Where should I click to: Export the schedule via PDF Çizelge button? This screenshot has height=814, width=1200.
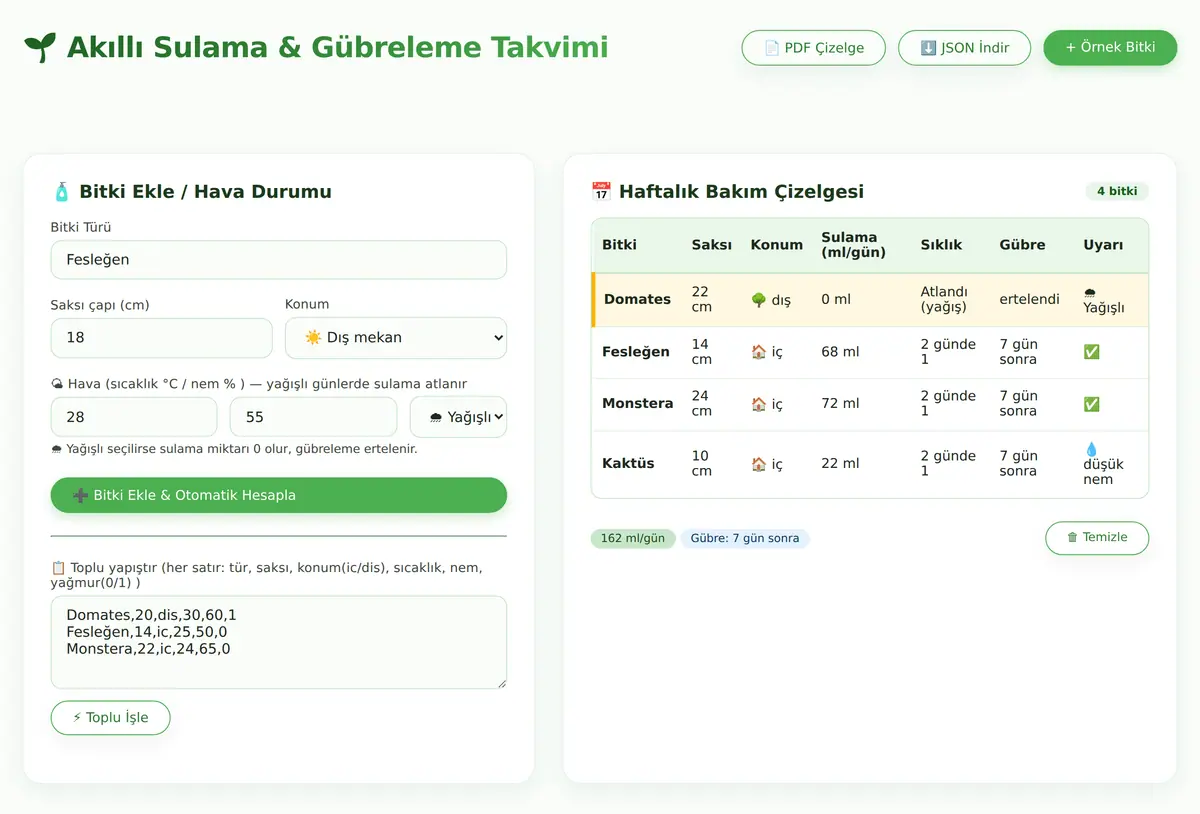coord(813,47)
